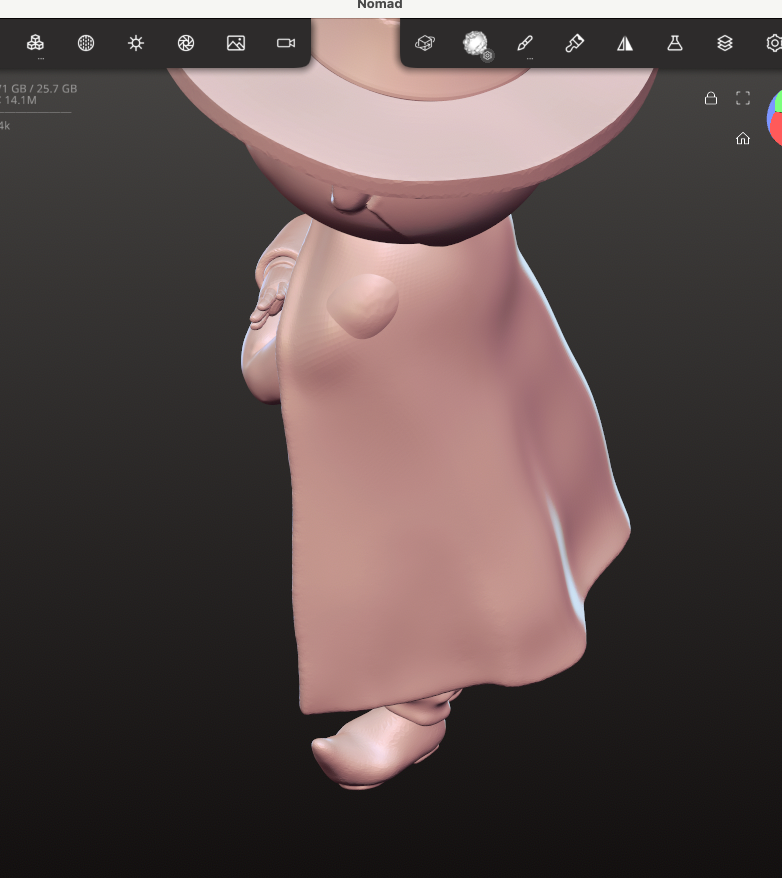Click the character's shoe on the model
Viewport: 782px width, 878px height.
point(378,748)
